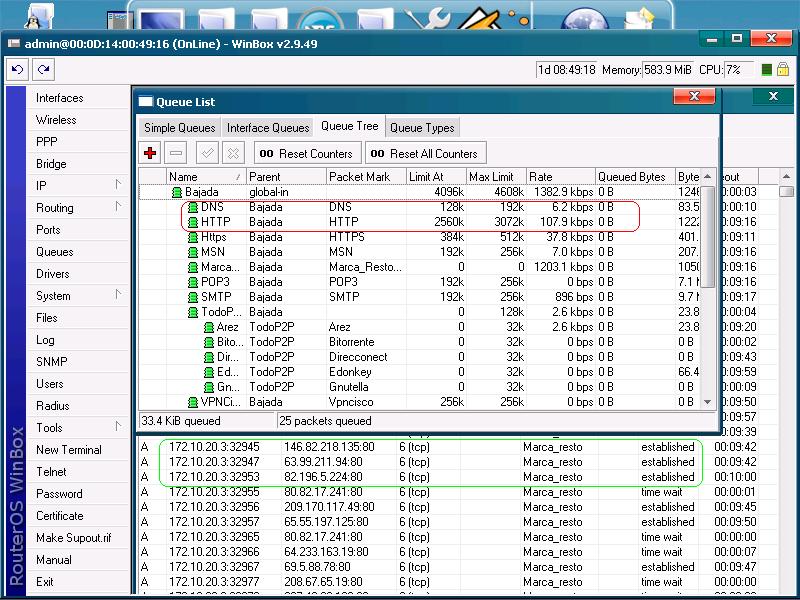Select the POP3 queue icon
The height and width of the screenshot is (600, 800).
click(193, 282)
